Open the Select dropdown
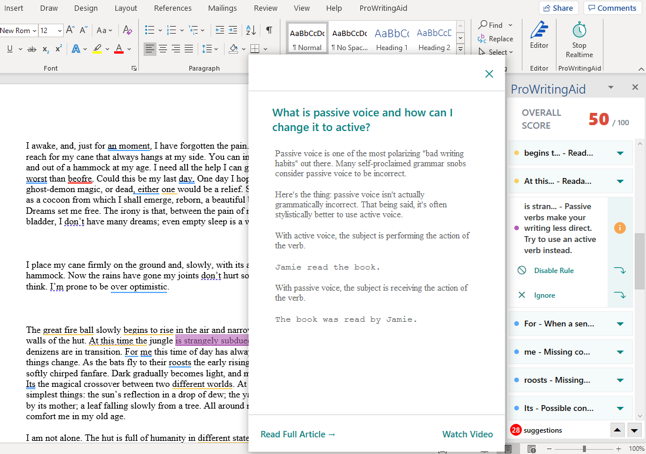The image size is (646, 454). pyautogui.click(x=496, y=52)
